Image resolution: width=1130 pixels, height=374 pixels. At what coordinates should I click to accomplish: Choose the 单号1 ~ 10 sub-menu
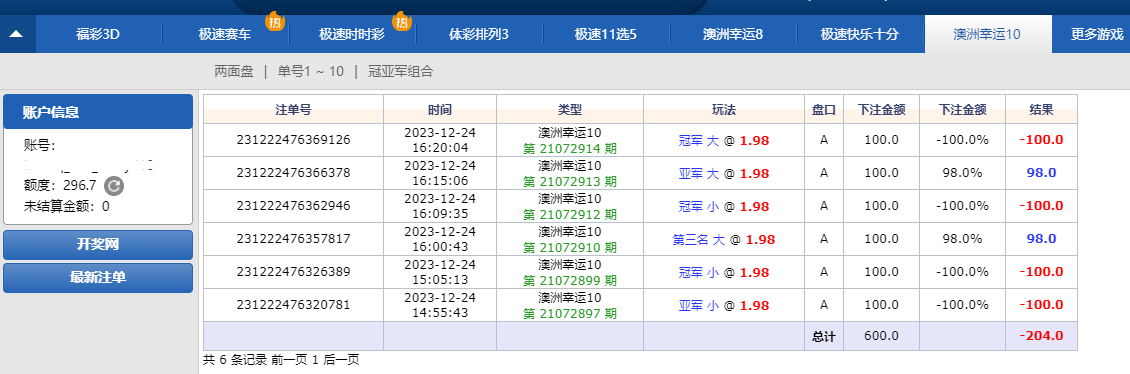311,71
